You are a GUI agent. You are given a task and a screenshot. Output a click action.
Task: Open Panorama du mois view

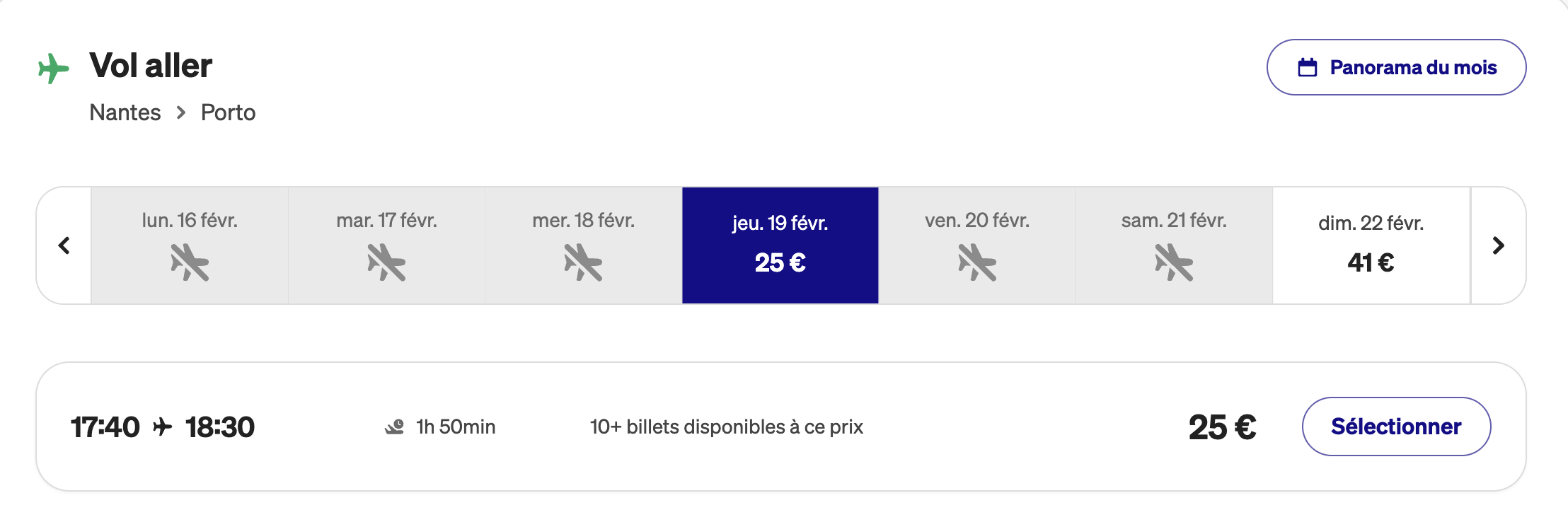pos(1395,67)
